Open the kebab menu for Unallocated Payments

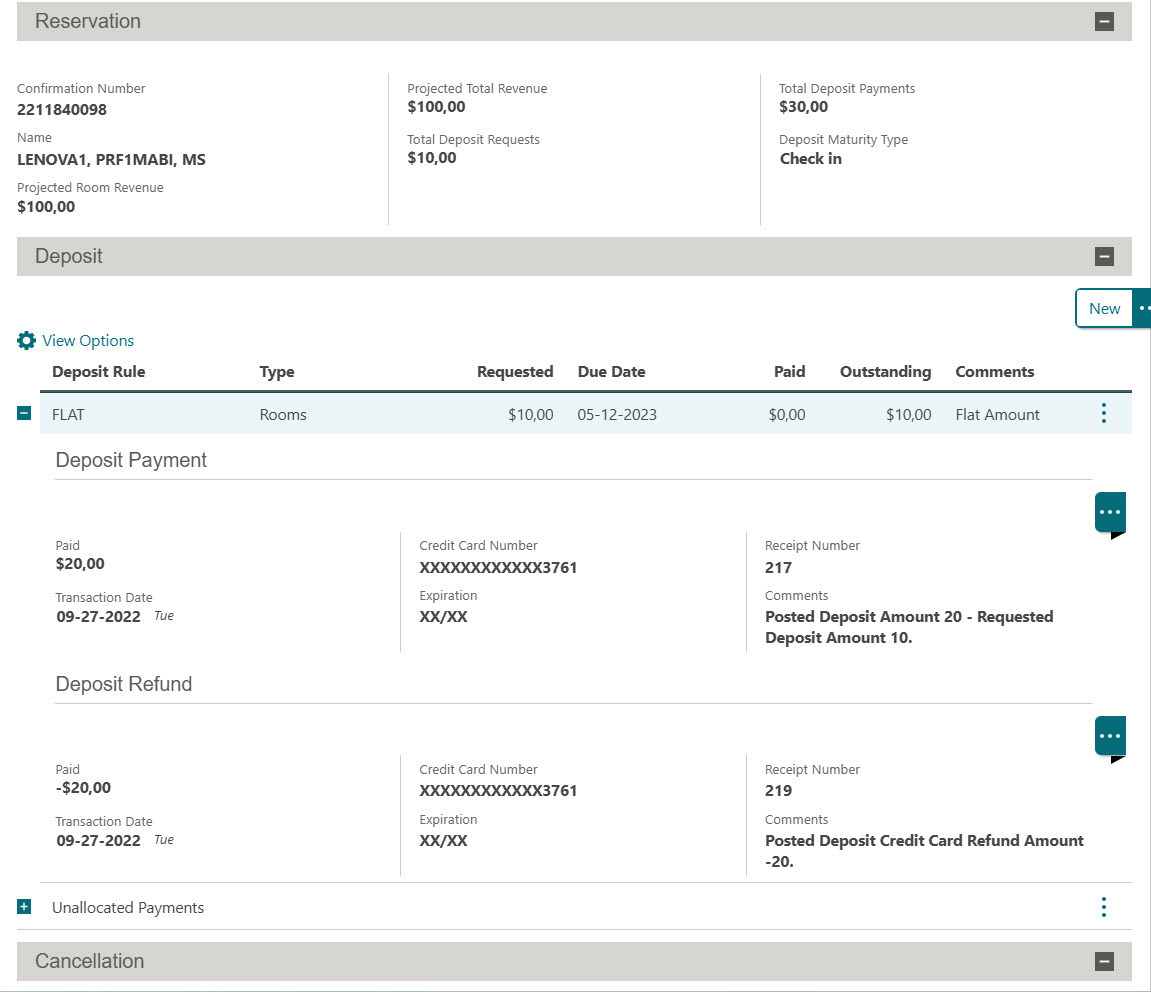(x=1103, y=907)
